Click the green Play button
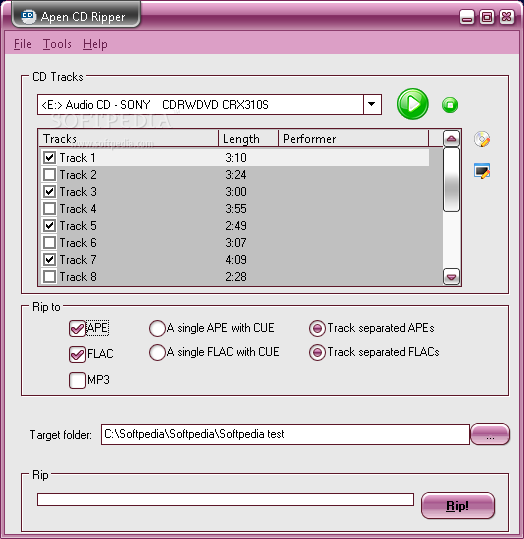The width and height of the screenshot is (524, 539). (413, 104)
